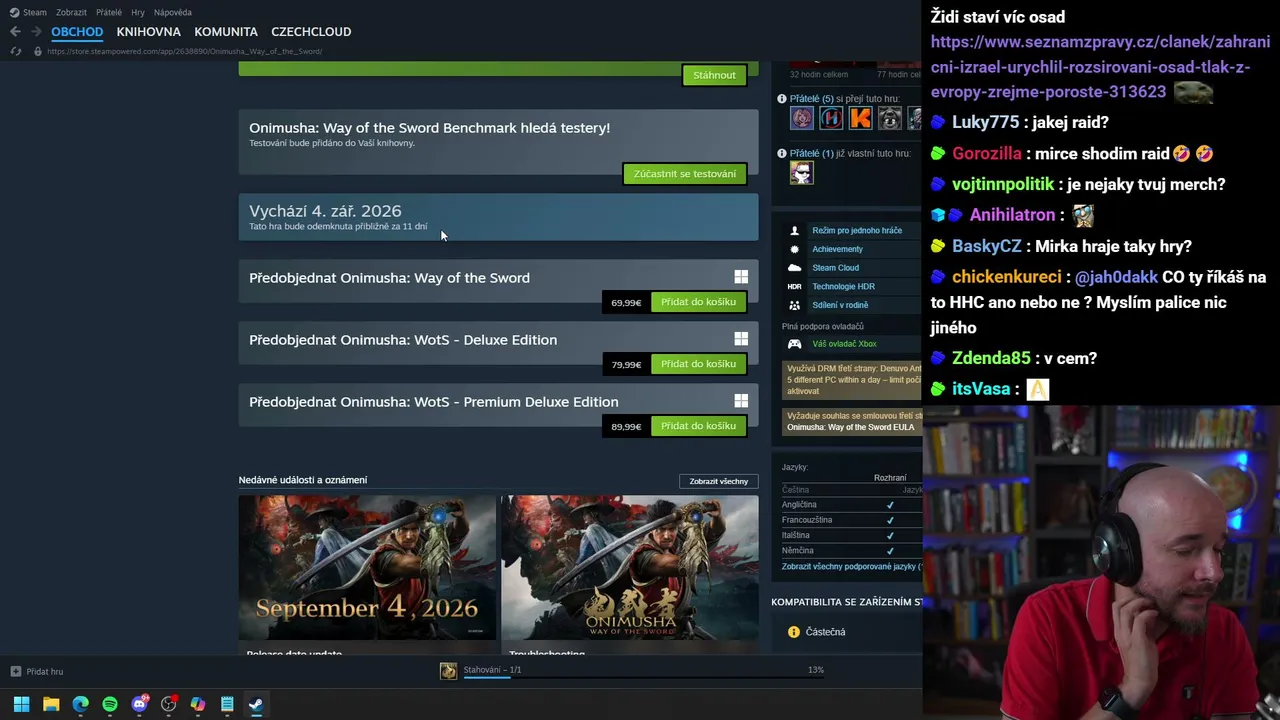The height and width of the screenshot is (720, 1280).
Task: Show all supported languages link
Action: point(852,566)
